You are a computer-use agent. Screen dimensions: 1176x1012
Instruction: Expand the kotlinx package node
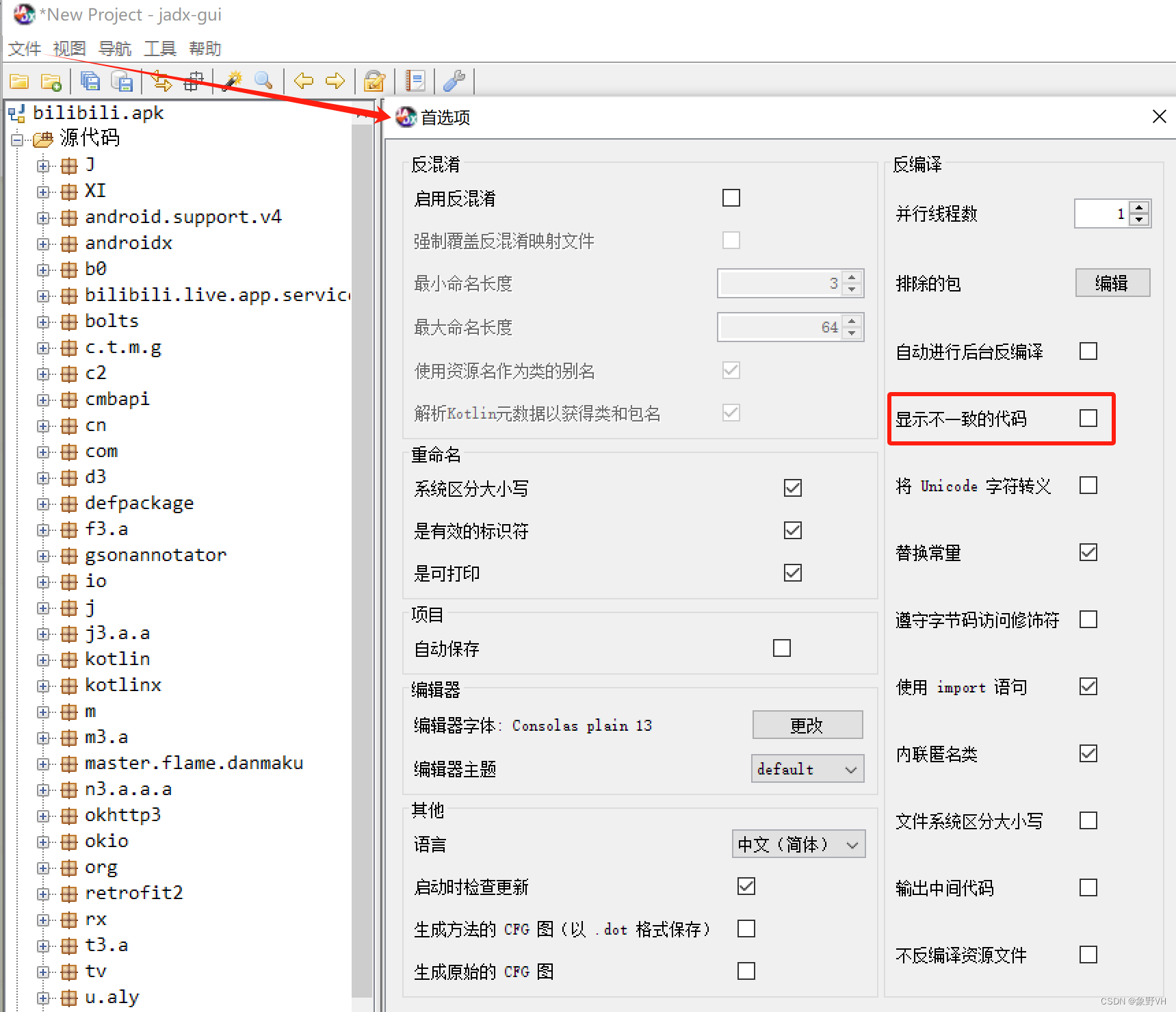[43, 686]
